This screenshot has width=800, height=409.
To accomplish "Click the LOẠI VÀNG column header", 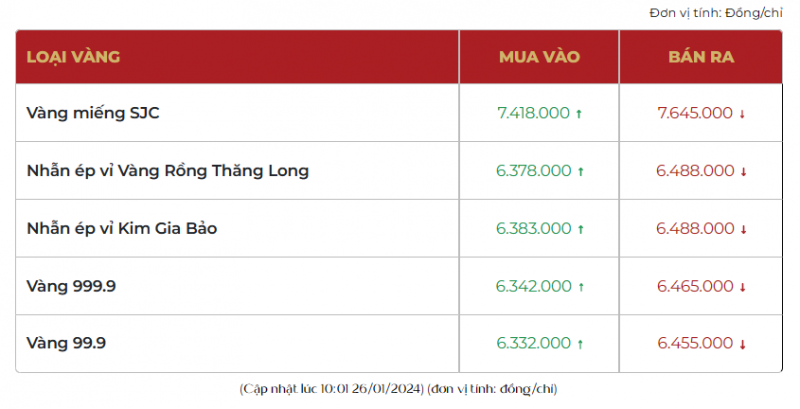I will point(73,57).
